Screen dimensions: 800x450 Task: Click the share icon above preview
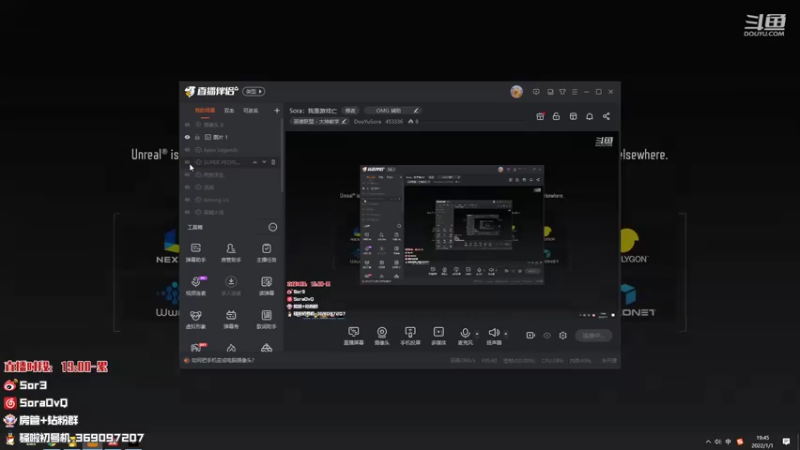(x=606, y=116)
